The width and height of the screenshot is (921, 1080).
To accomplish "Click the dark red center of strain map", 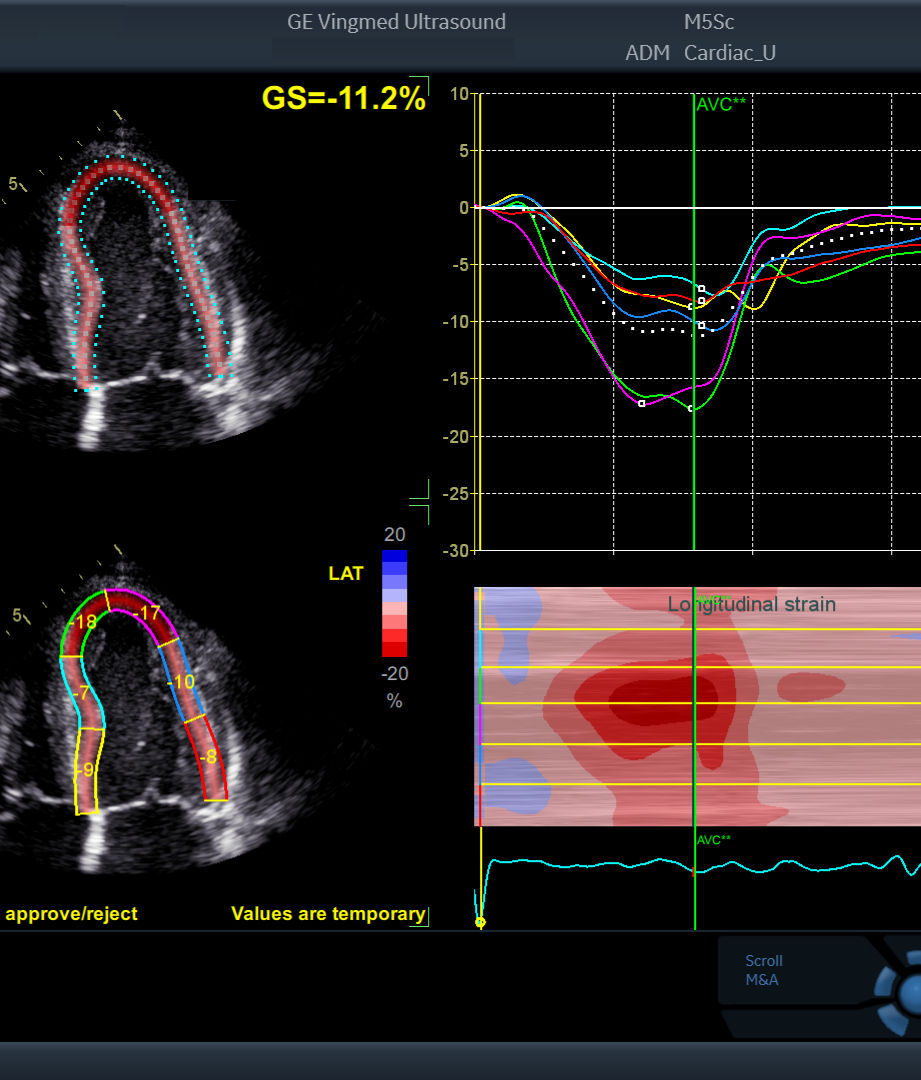I will (661, 703).
